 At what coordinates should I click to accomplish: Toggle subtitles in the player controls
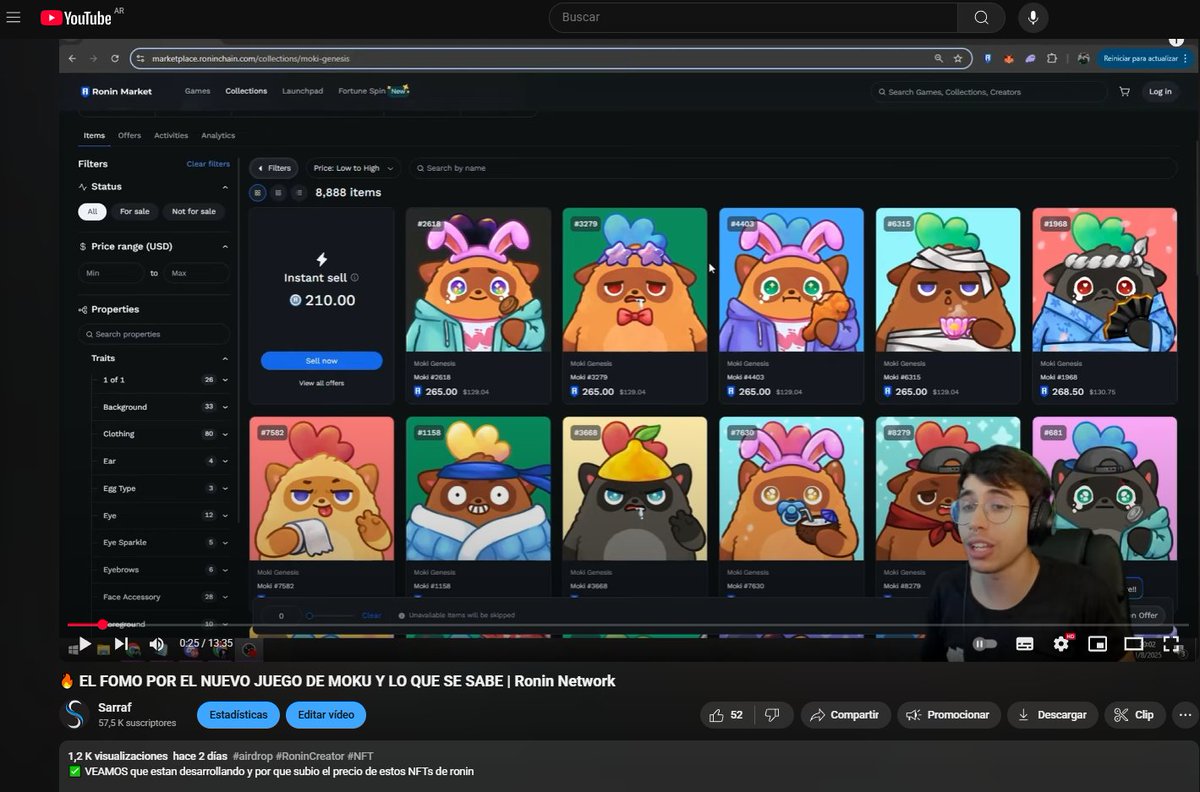click(1024, 644)
